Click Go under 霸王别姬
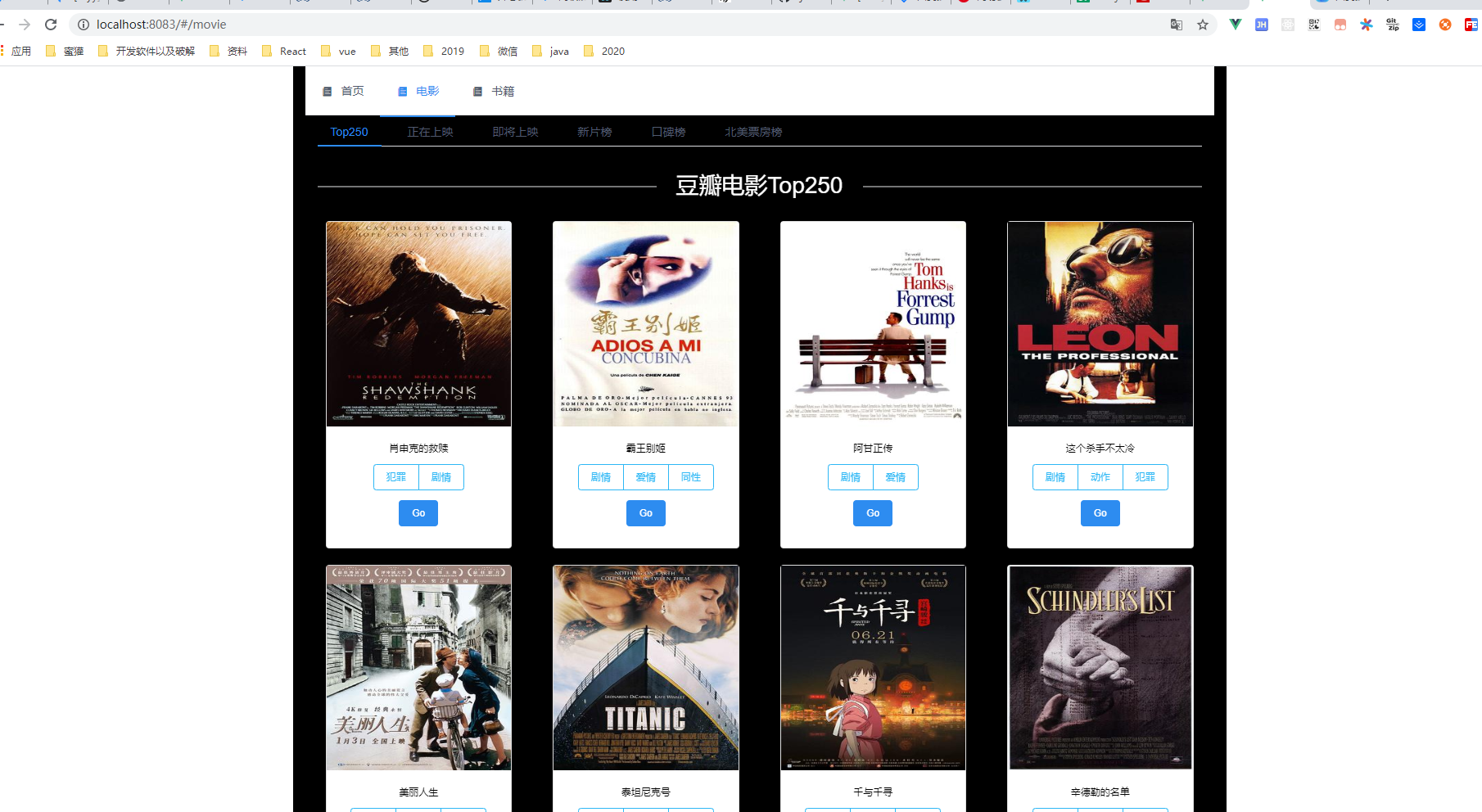 [646, 513]
